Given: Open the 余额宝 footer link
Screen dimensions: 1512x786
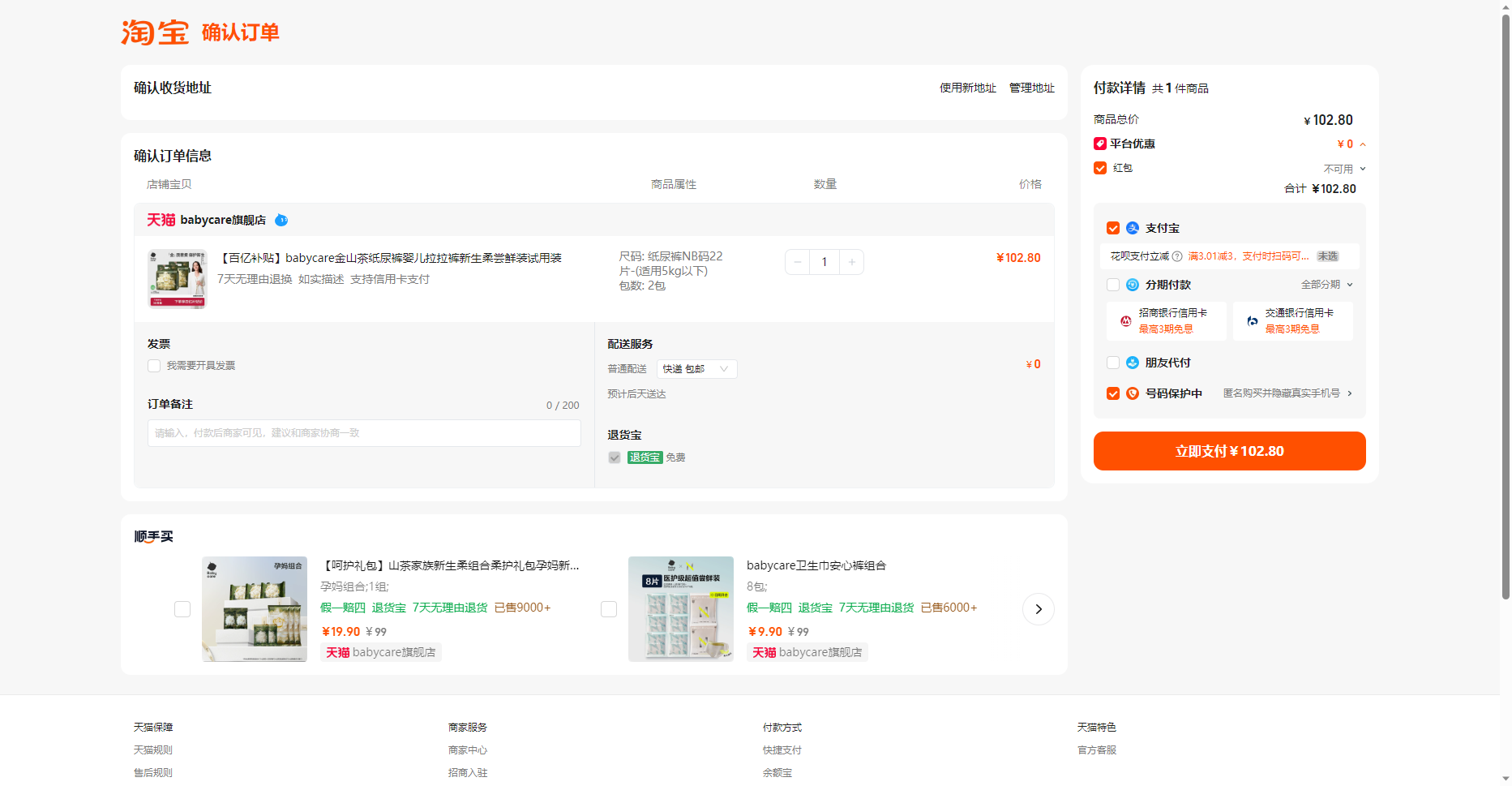Looking at the screenshot, I should point(777,773).
